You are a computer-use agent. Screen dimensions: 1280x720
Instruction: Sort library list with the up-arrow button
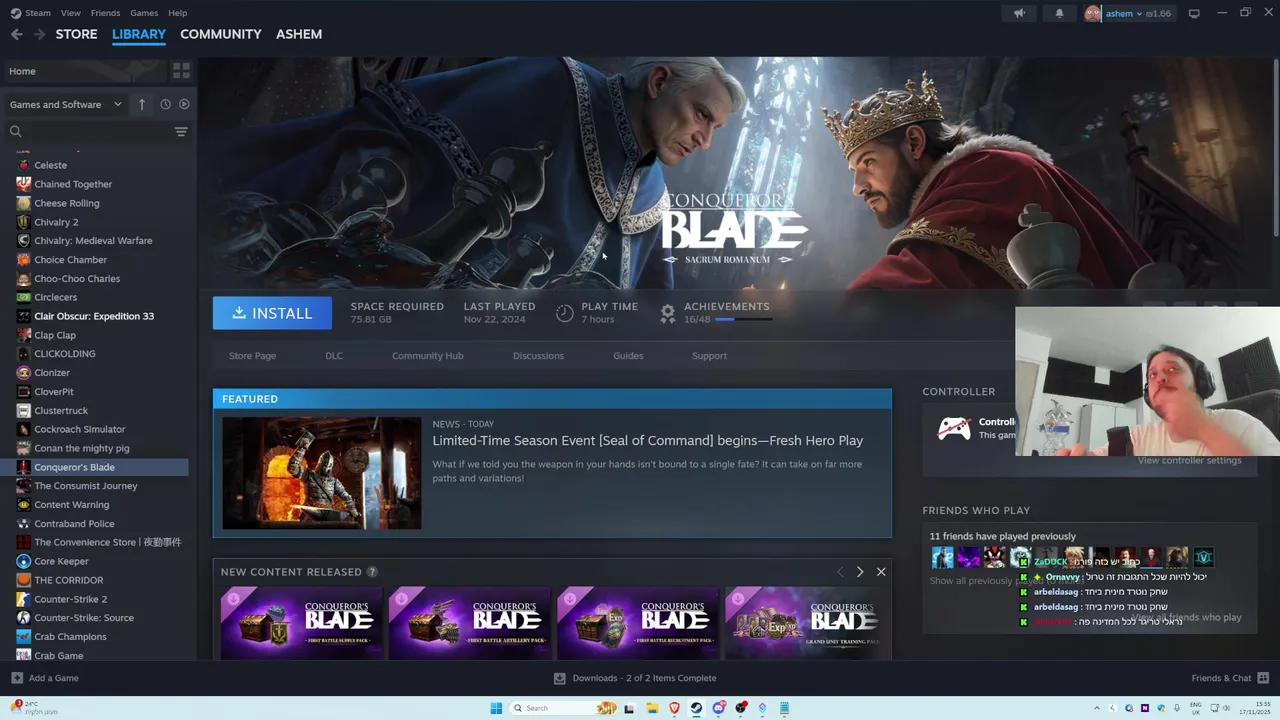coord(142,104)
